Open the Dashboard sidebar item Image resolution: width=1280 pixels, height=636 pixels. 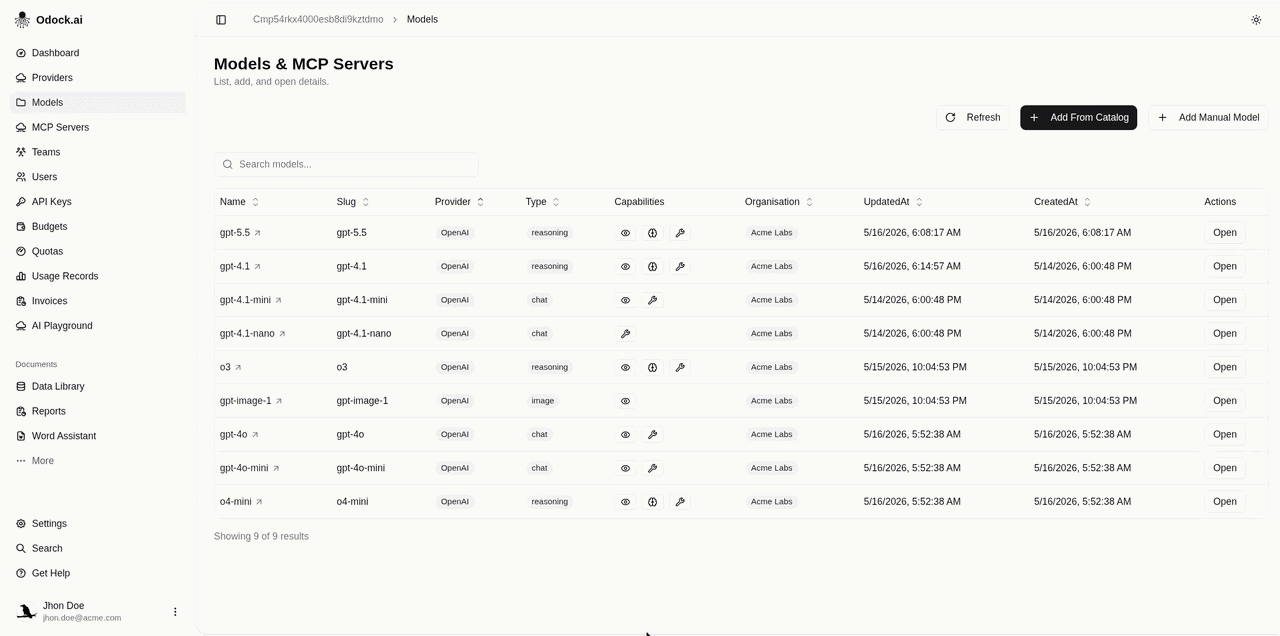coord(98,53)
